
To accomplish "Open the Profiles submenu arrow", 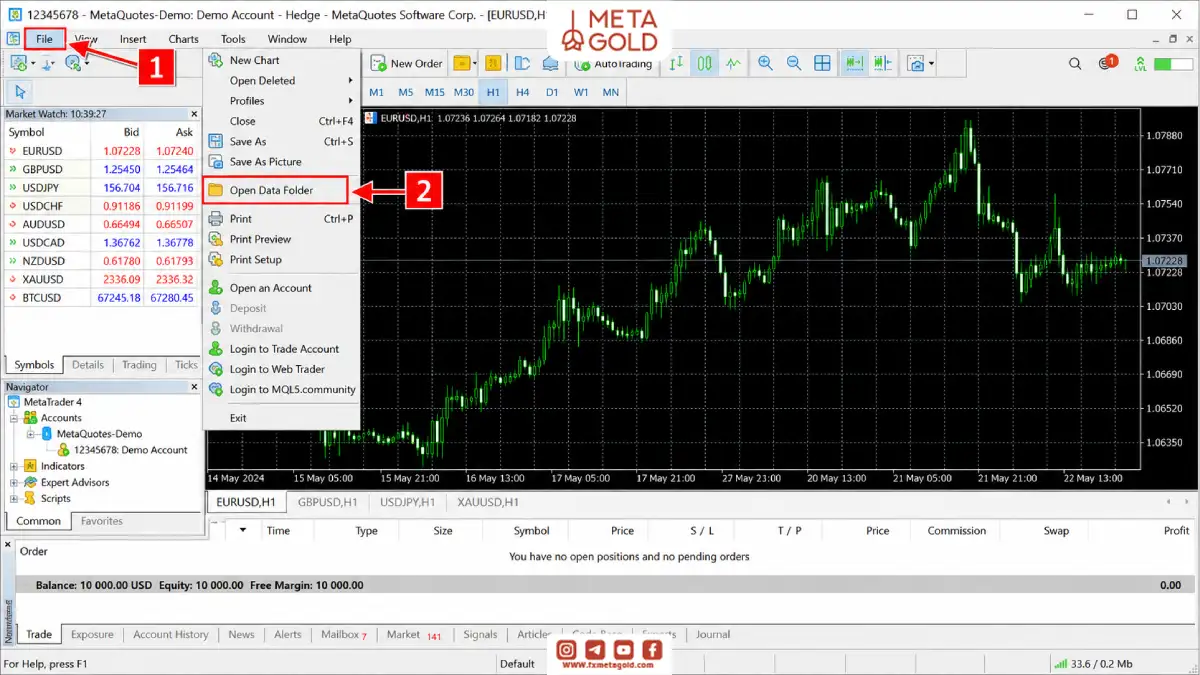I will tap(350, 101).
